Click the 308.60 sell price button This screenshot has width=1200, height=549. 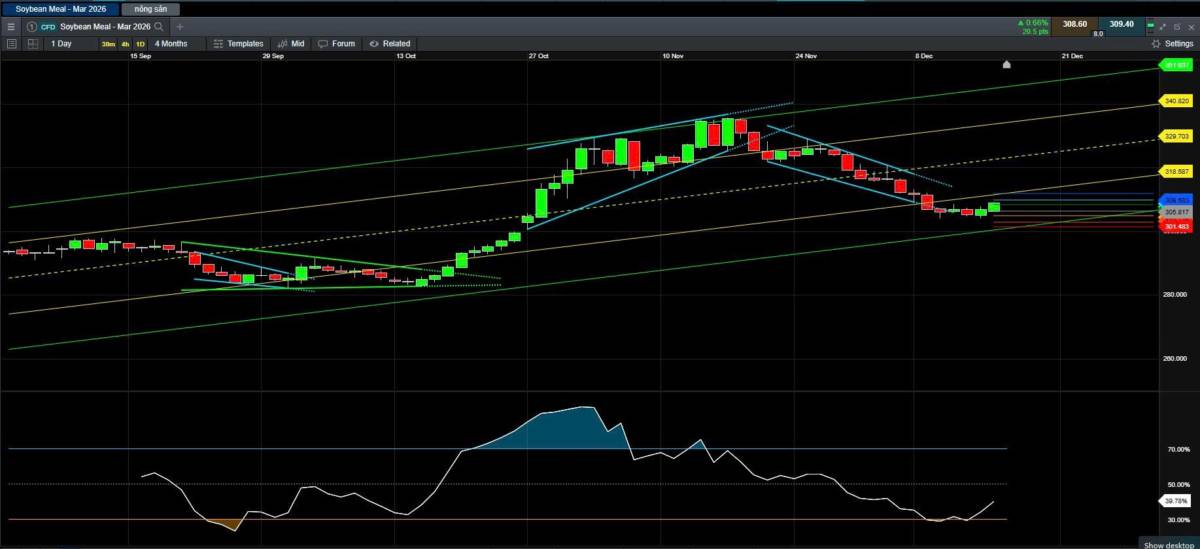click(1076, 24)
